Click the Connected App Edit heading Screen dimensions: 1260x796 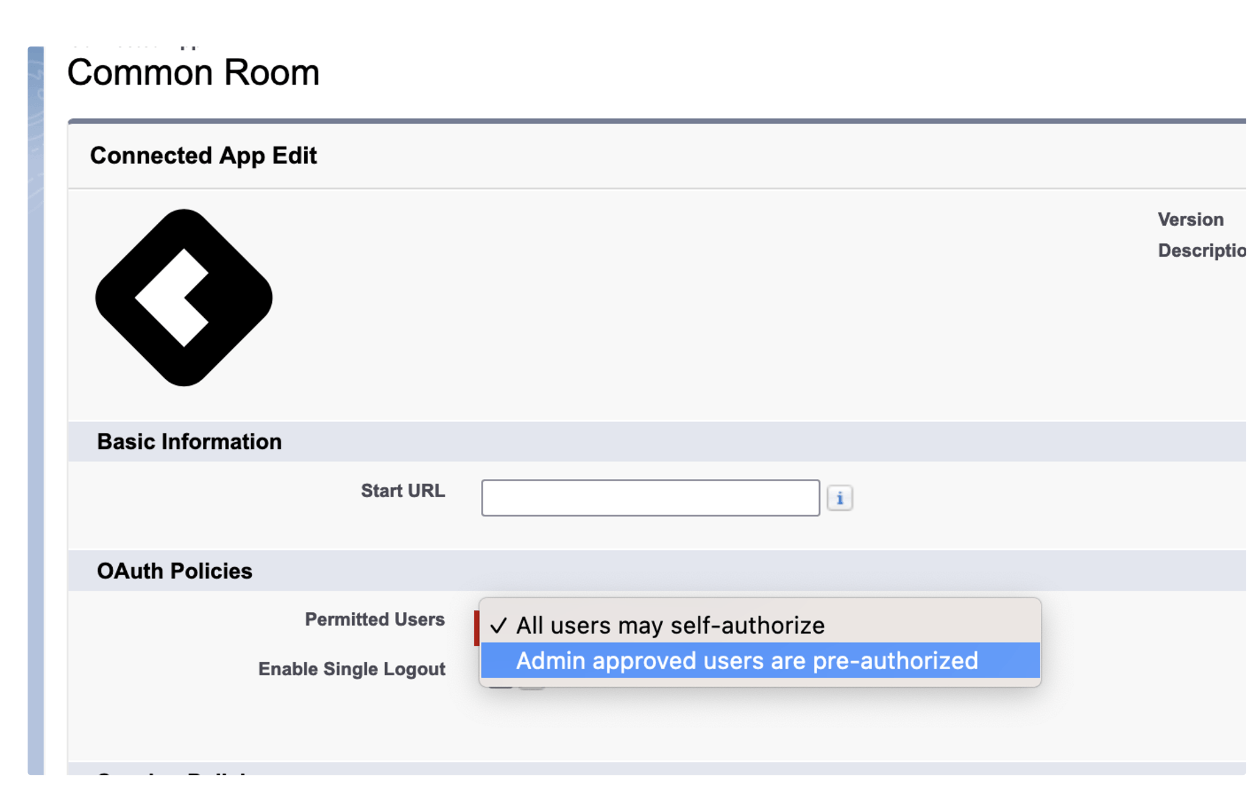(203, 156)
